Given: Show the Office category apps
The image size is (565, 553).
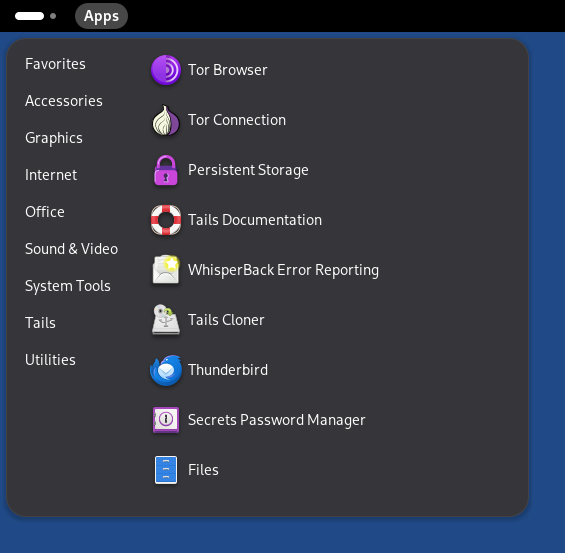Looking at the screenshot, I should coord(45,212).
